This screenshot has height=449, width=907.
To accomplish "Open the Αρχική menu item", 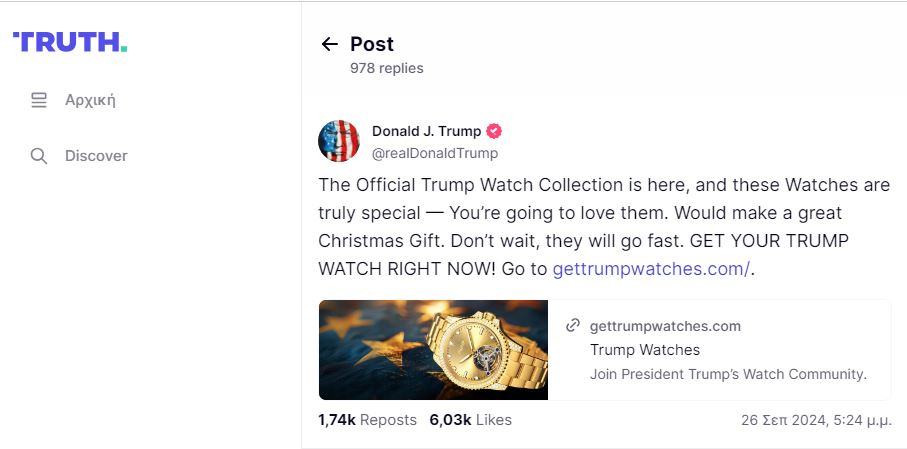I will (x=90, y=100).
